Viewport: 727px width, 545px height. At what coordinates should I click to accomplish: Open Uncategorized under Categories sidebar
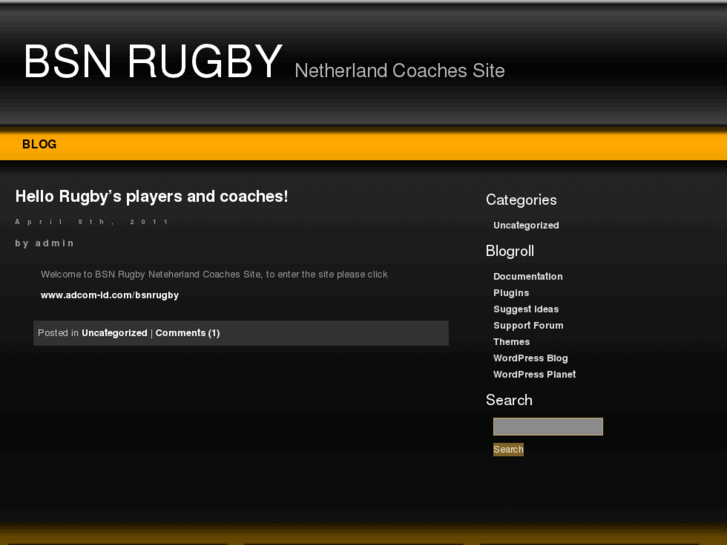(526, 225)
